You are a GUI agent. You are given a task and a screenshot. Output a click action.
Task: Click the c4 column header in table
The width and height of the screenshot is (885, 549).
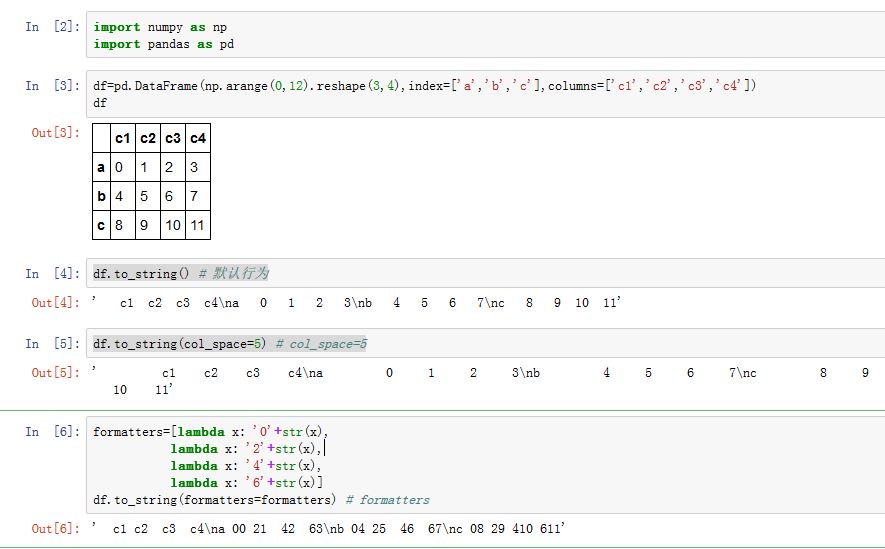[197, 138]
